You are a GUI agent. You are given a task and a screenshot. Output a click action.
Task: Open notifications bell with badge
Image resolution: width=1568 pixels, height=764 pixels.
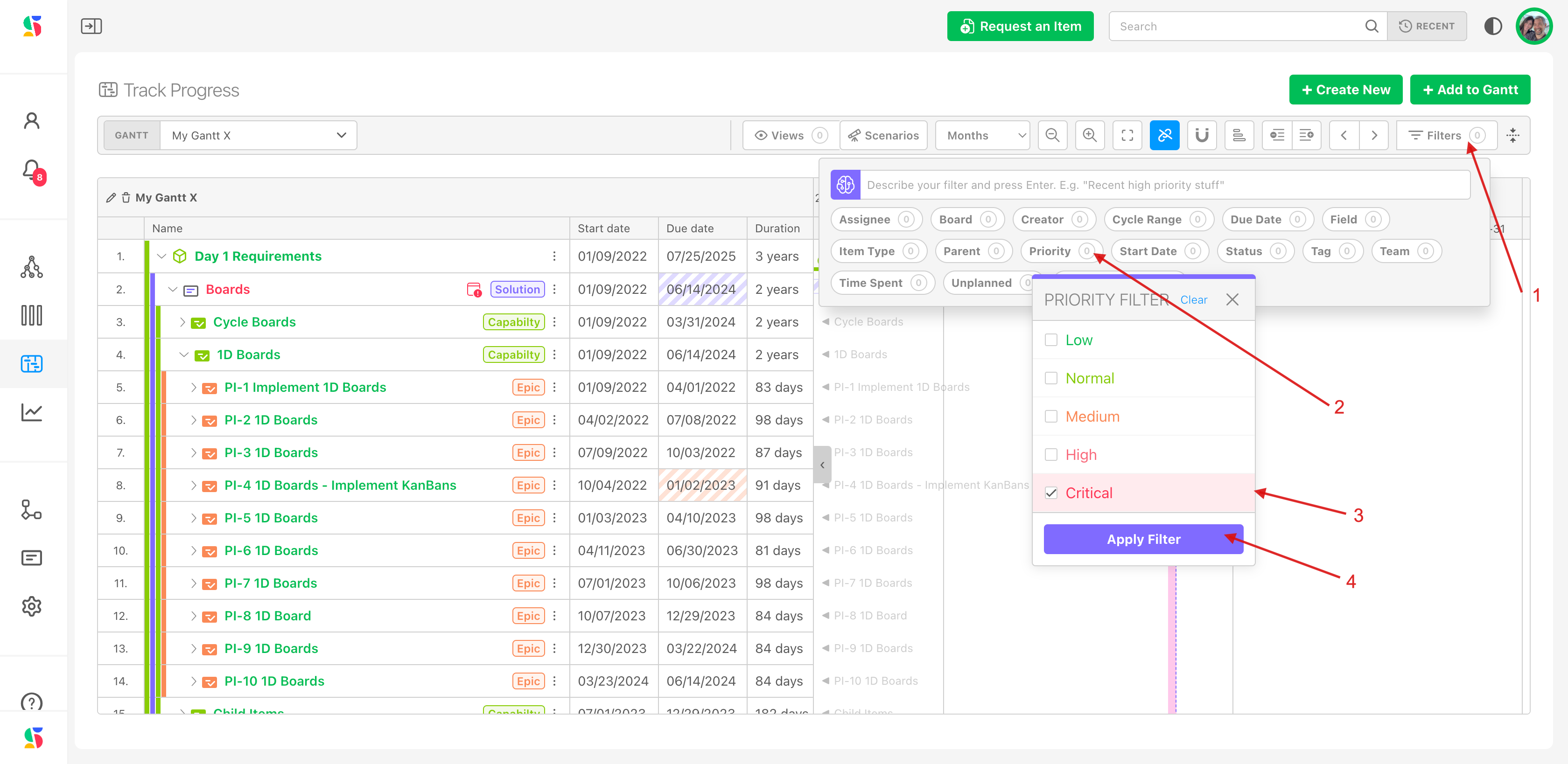pos(32,170)
